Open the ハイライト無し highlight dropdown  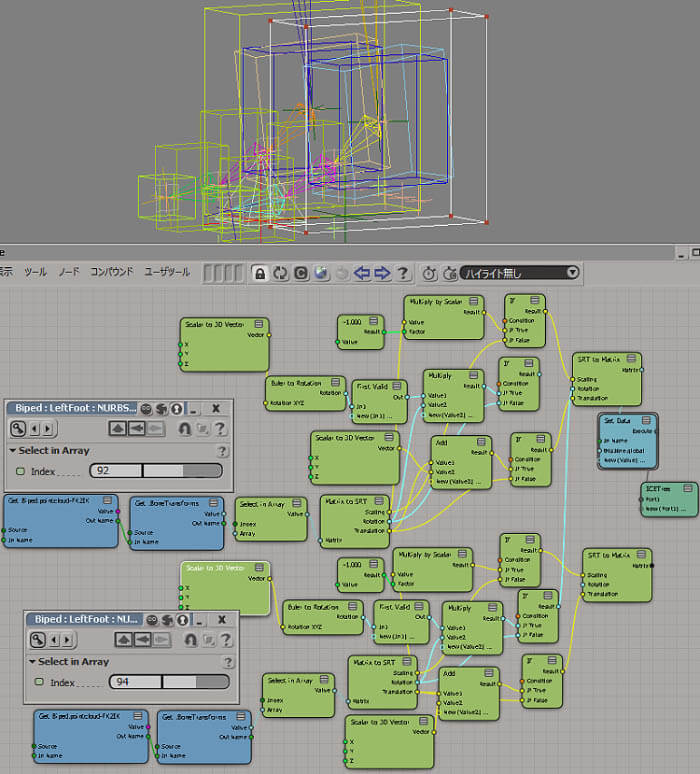(x=521, y=272)
